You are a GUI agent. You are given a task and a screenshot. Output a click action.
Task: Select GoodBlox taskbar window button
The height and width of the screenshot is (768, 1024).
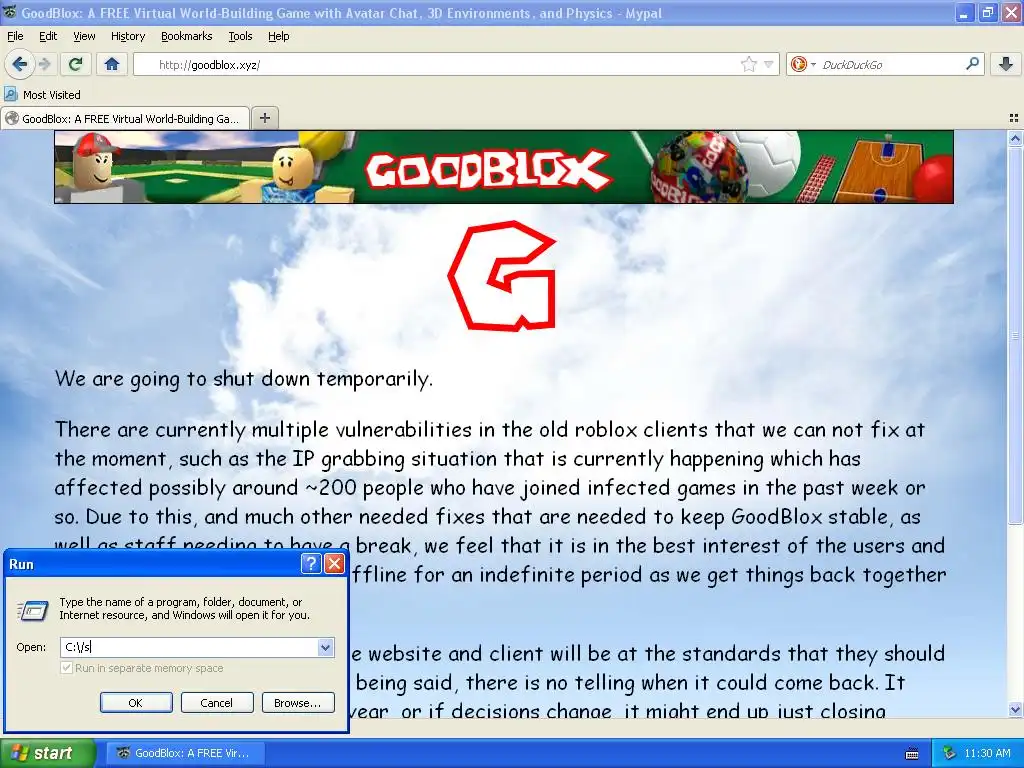point(184,753)
